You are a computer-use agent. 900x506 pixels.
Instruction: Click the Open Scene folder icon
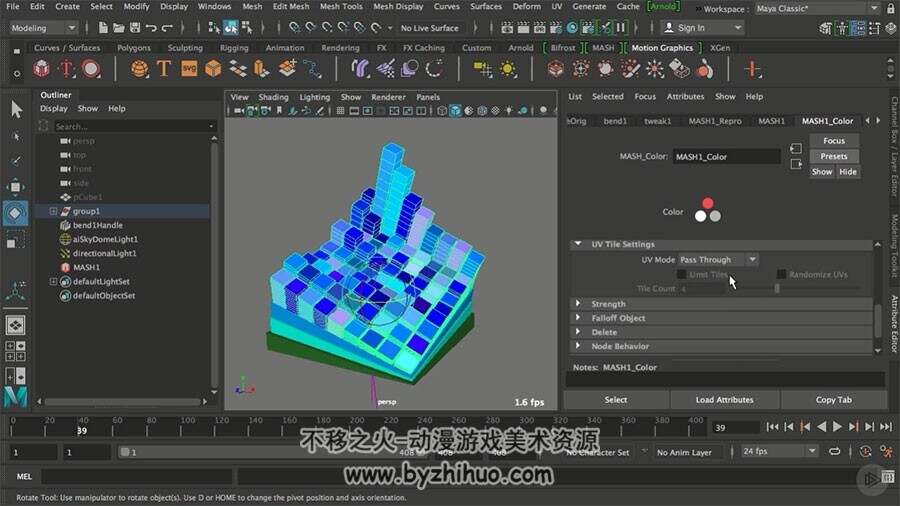coord(118,28)
